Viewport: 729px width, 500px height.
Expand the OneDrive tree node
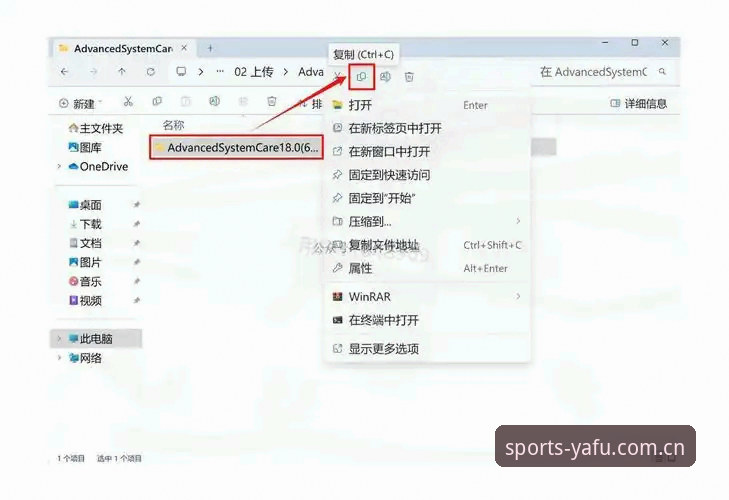pos(59,167)
